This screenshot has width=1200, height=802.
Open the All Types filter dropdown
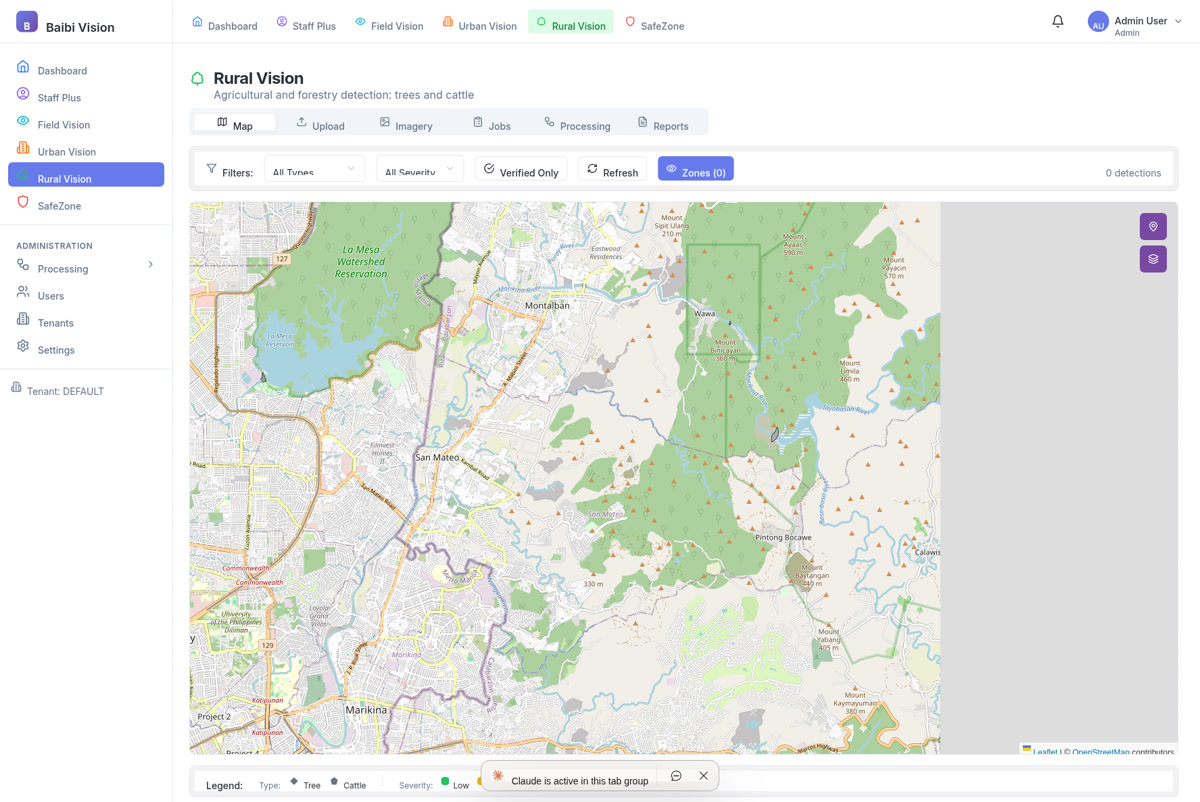click(x=314, y=170)
